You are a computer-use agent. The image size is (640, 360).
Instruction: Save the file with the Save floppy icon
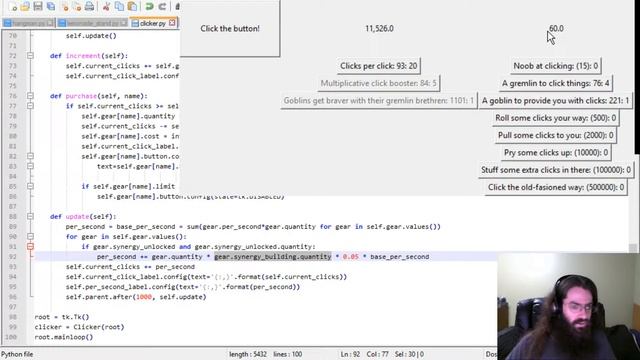(x=38, y=6)
